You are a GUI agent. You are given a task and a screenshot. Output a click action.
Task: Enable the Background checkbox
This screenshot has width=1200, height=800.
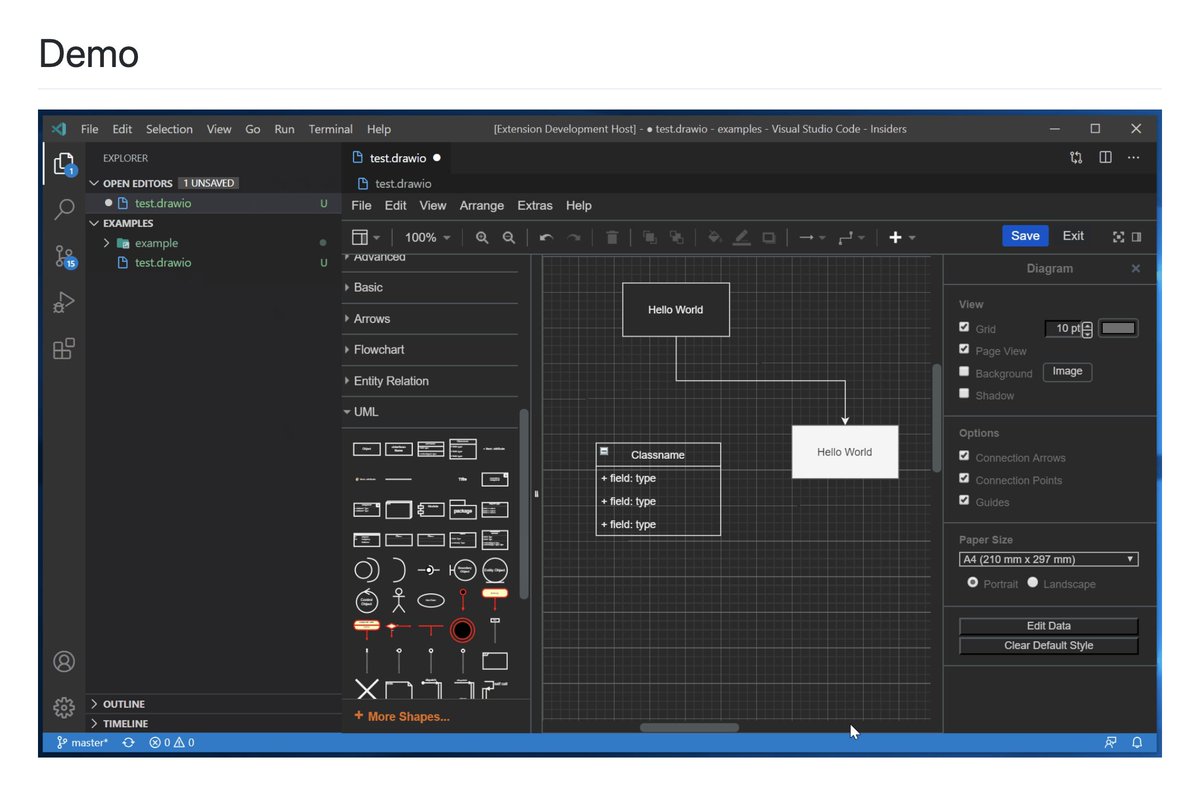pos(964,371)
